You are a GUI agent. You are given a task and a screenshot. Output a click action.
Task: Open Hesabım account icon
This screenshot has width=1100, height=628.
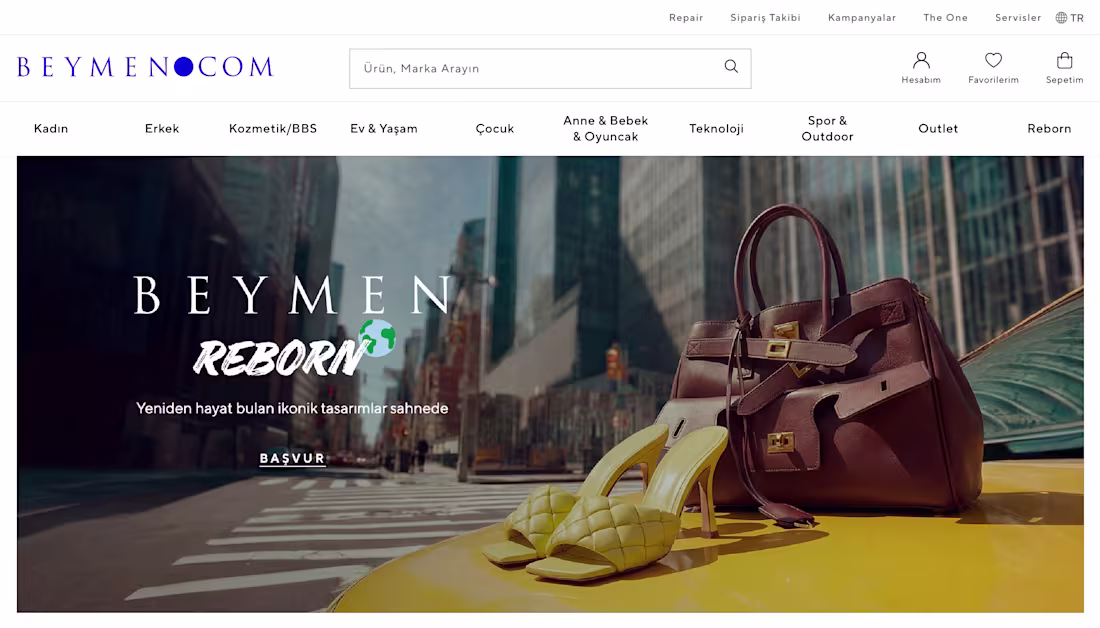[x=921, y=60]
